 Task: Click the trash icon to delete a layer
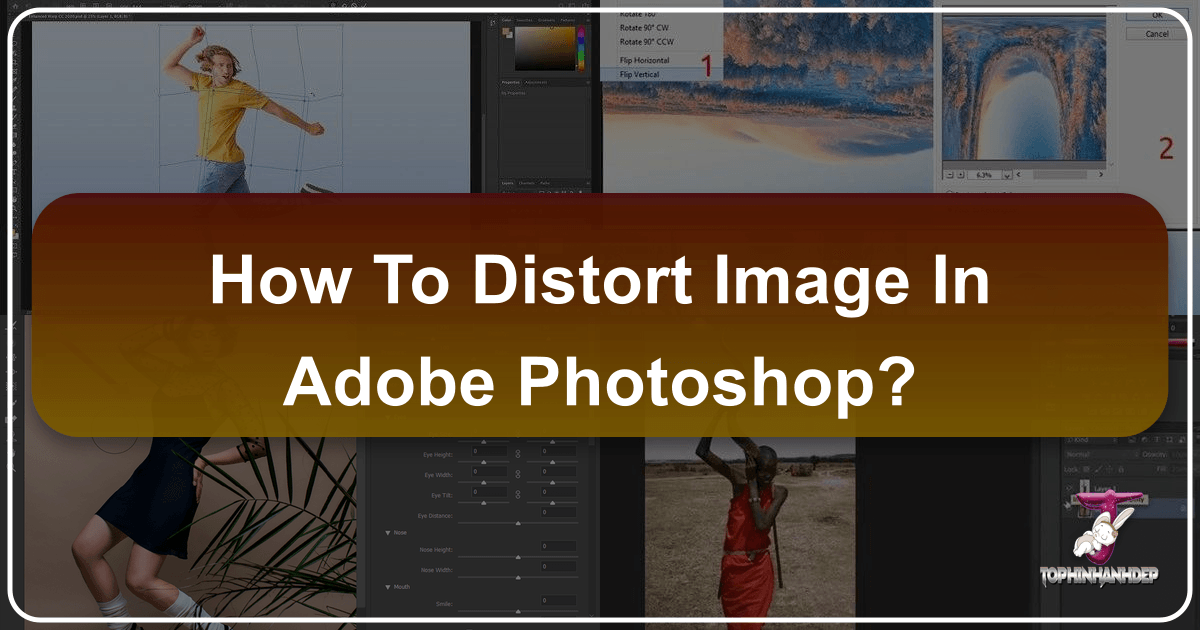pyautogui.click(x=582, y=193)
